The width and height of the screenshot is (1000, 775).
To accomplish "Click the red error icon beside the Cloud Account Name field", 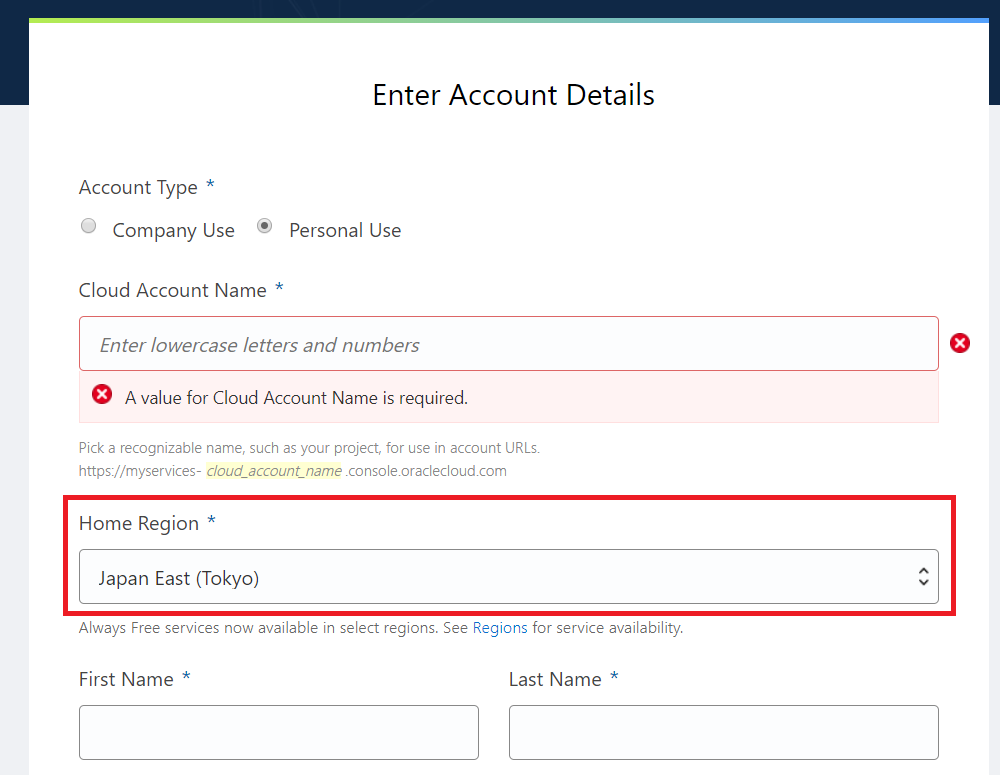I will [x=959, y=343].
